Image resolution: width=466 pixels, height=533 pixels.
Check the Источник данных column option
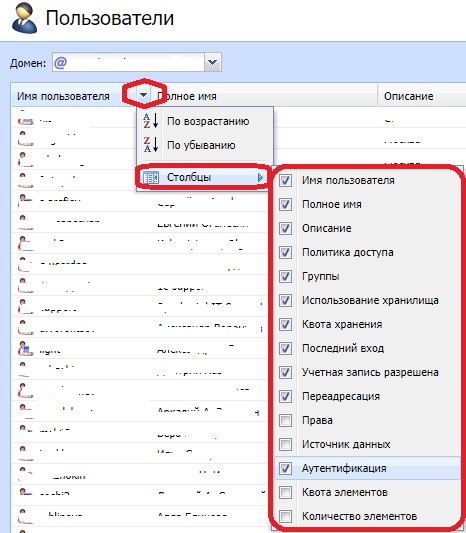click(x=285, y=444)
